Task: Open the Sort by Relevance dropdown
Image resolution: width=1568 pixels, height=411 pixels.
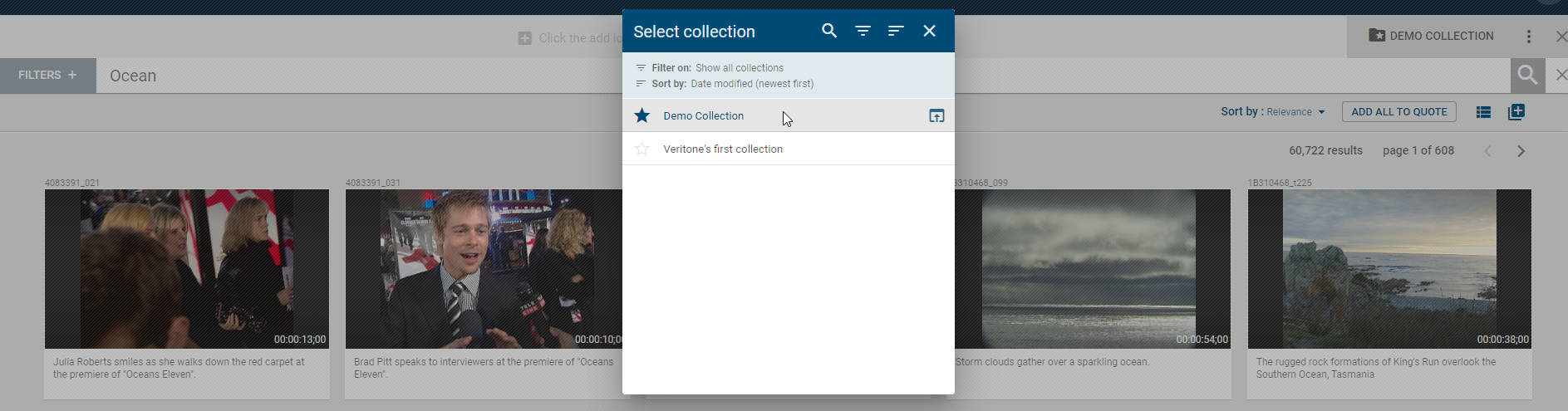Action: tap(1295, 112)
